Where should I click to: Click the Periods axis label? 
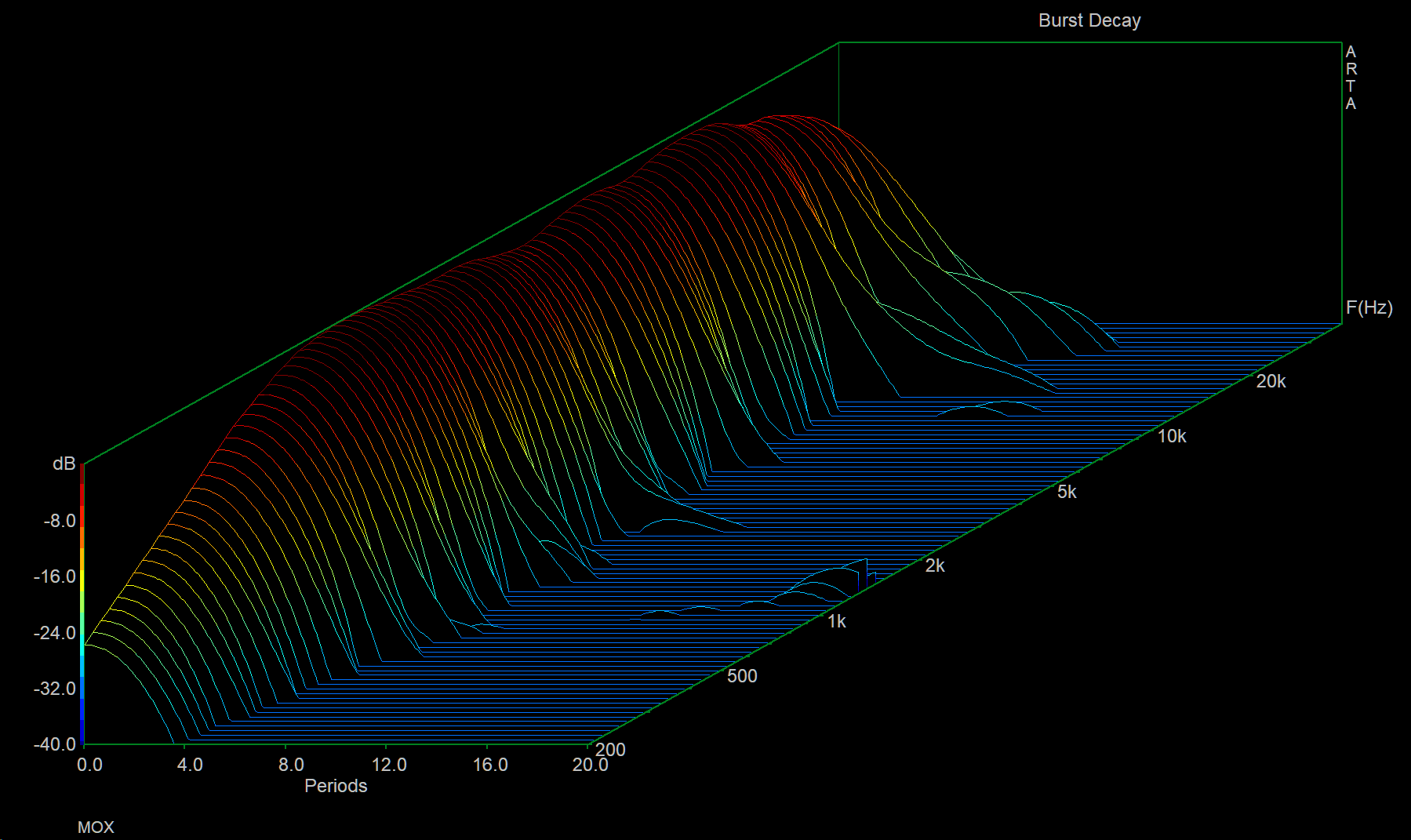coord(336,786)
